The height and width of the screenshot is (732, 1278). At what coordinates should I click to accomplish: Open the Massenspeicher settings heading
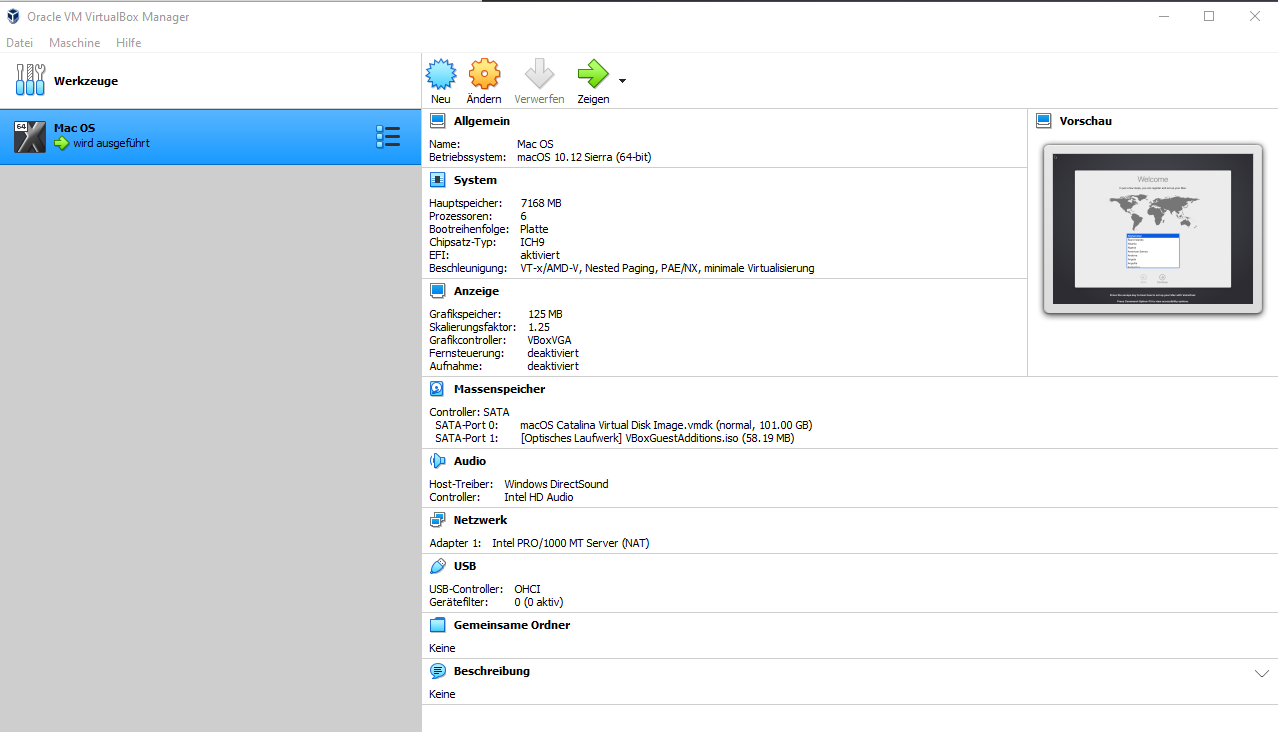tap(499, 389)
